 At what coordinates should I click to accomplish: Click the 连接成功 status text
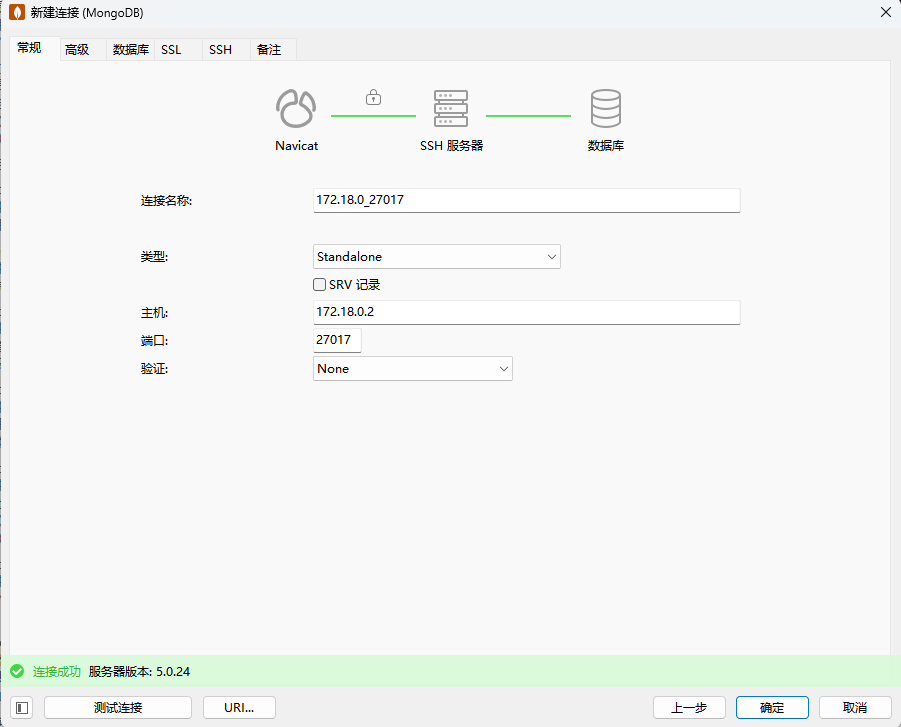(56, 671)
